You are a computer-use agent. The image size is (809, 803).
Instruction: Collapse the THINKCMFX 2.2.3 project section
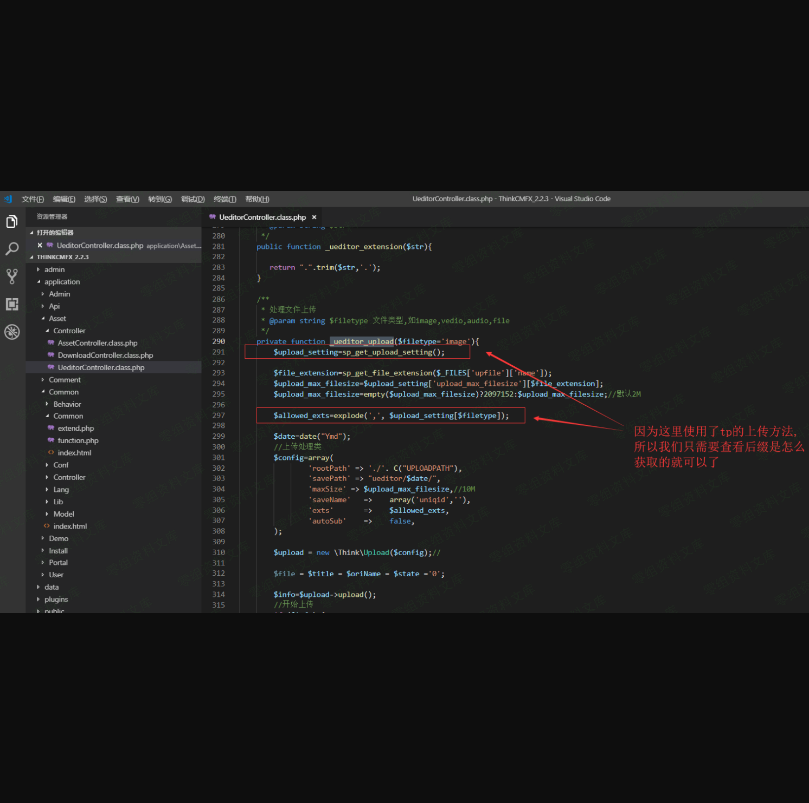pos(62,257)
